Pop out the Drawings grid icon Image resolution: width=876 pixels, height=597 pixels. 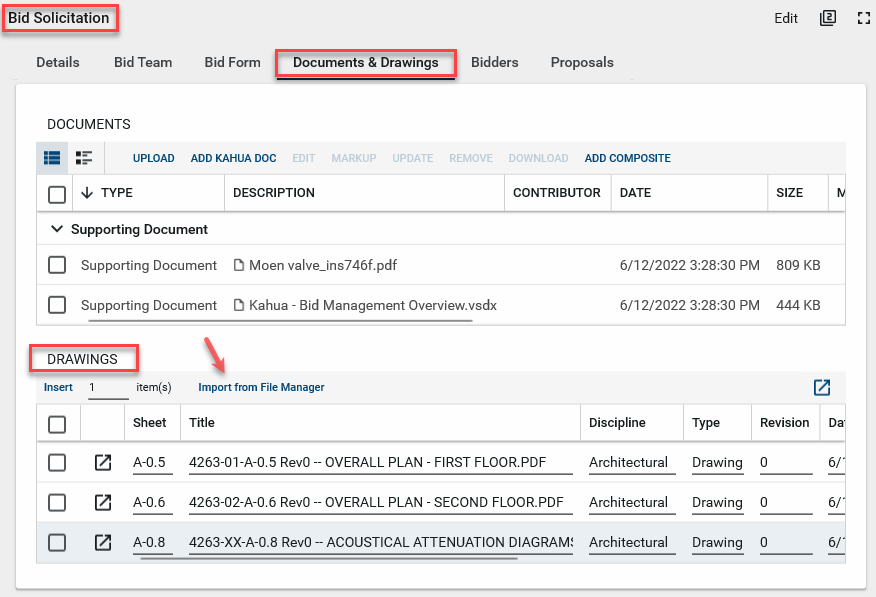click(822, 388)
